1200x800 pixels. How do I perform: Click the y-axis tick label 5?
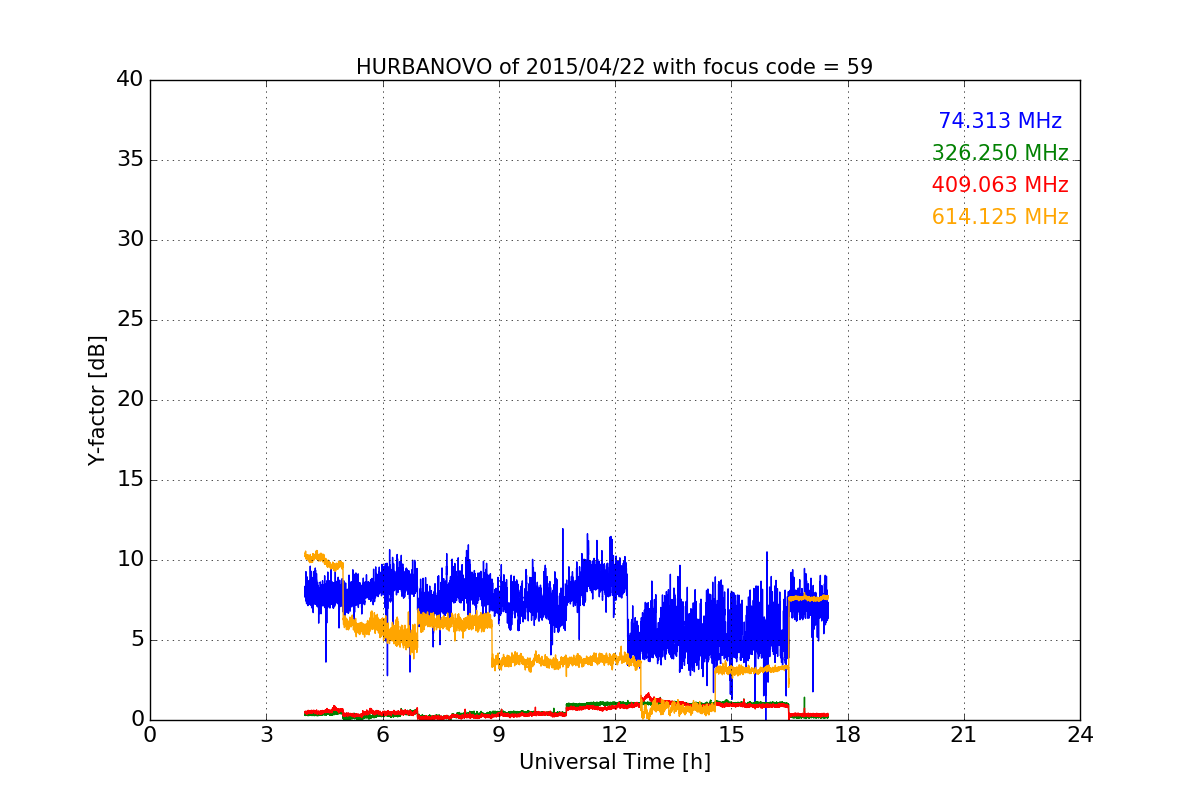pyautogui.click(x=136, y=640)
